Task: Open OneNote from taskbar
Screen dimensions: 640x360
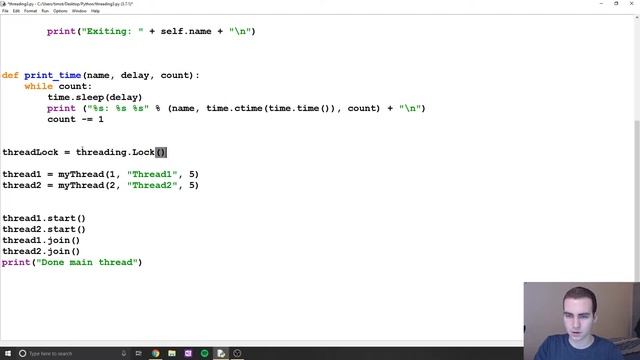Action: [x=188, y=353]
